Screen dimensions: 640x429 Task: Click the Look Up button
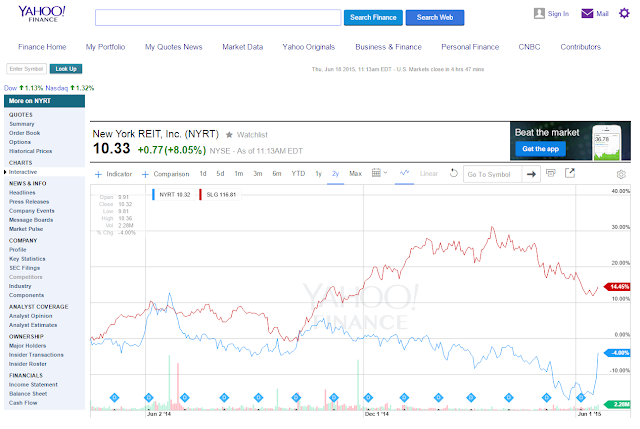pos(66,69)
